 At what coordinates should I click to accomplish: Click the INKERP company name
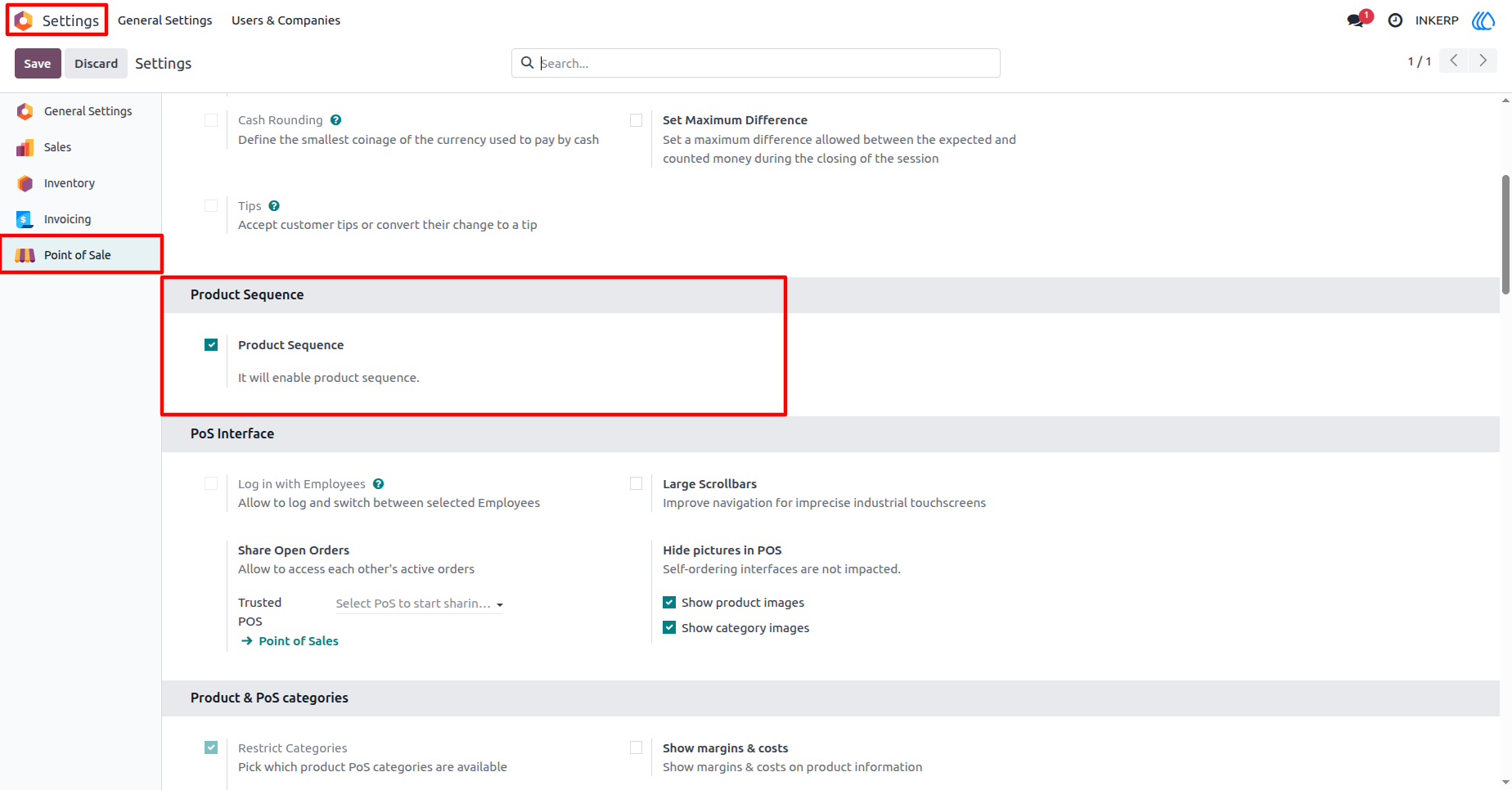(x=1437, y=20)
